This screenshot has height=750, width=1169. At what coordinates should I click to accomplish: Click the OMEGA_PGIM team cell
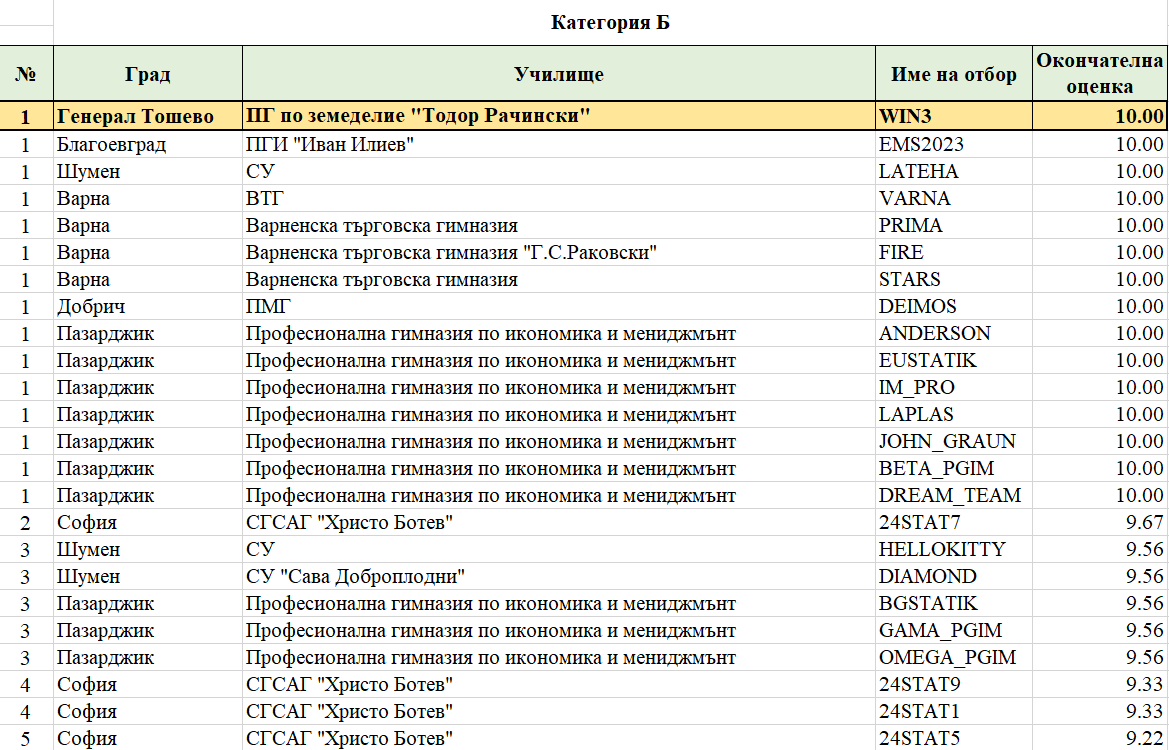click(x=954, y=658)
